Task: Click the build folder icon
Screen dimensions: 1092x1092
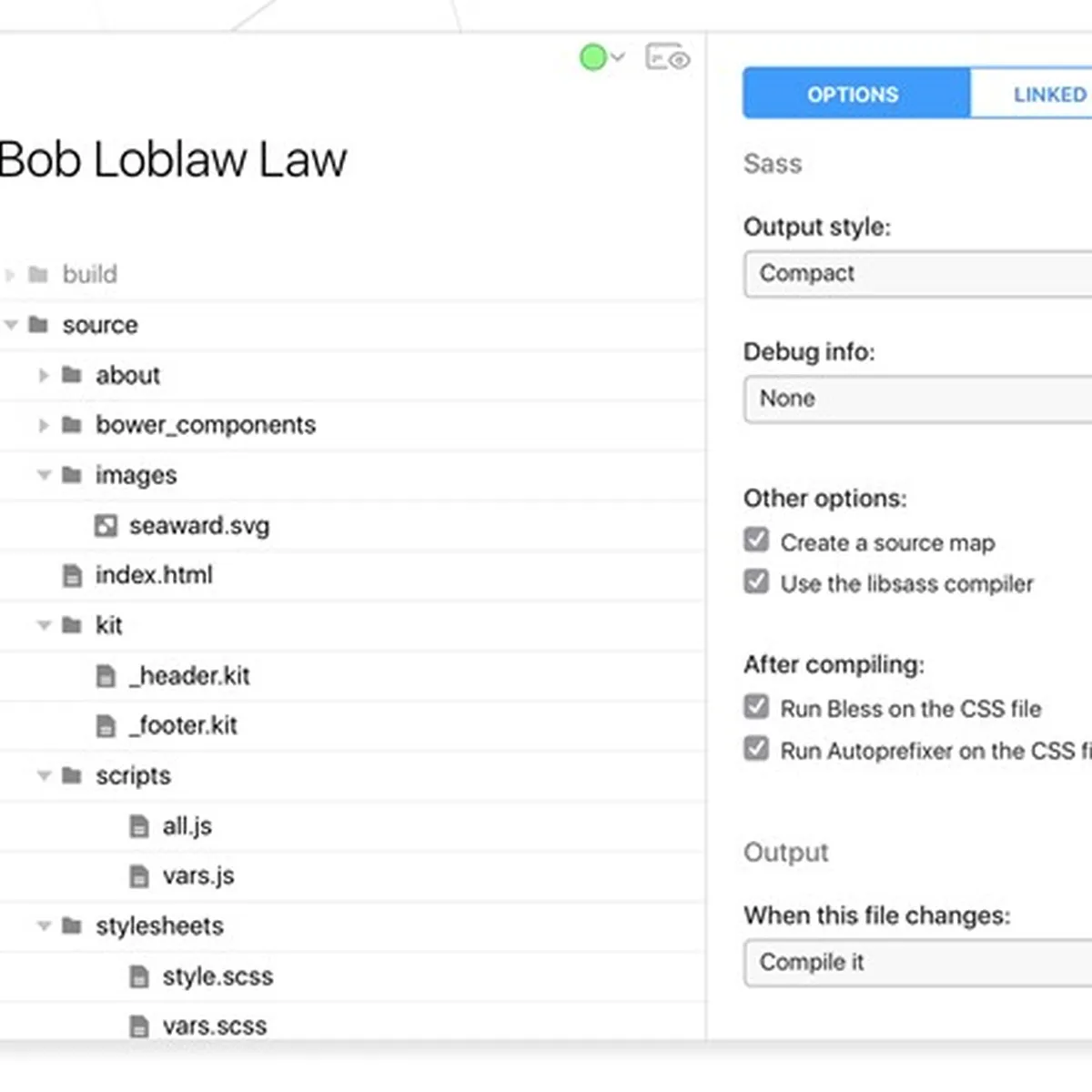Action: [x=38, y=274]
